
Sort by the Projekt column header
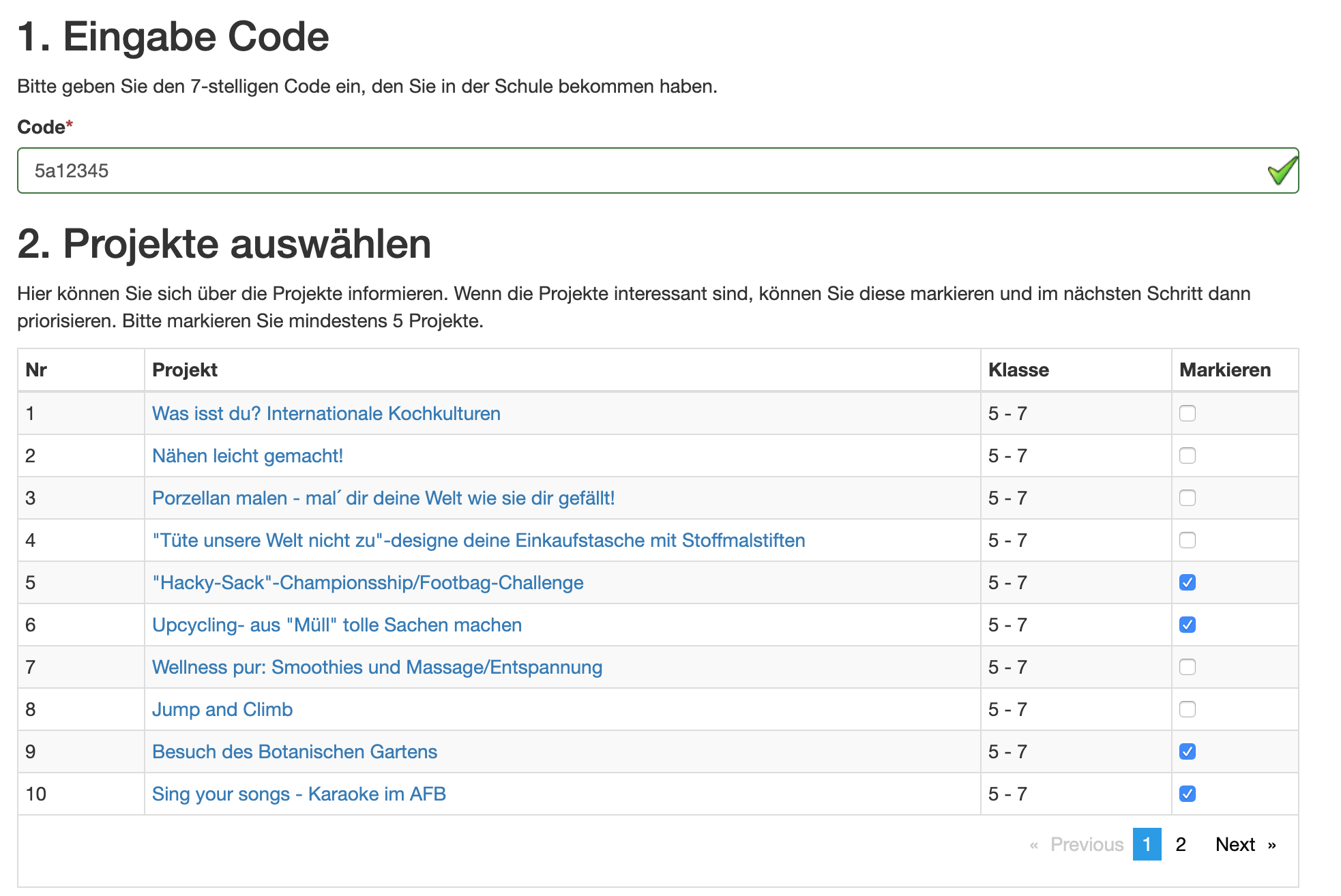click(x=563, y=370)
